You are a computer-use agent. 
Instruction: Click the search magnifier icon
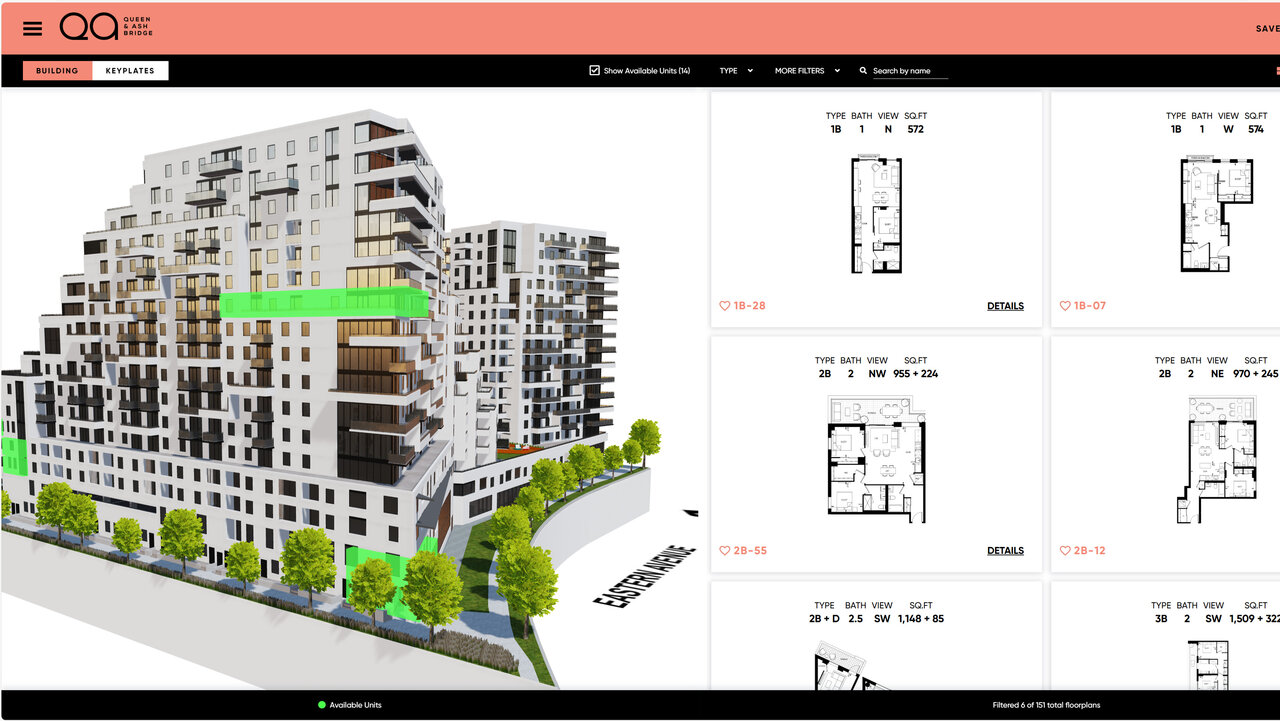coord(864,71)
